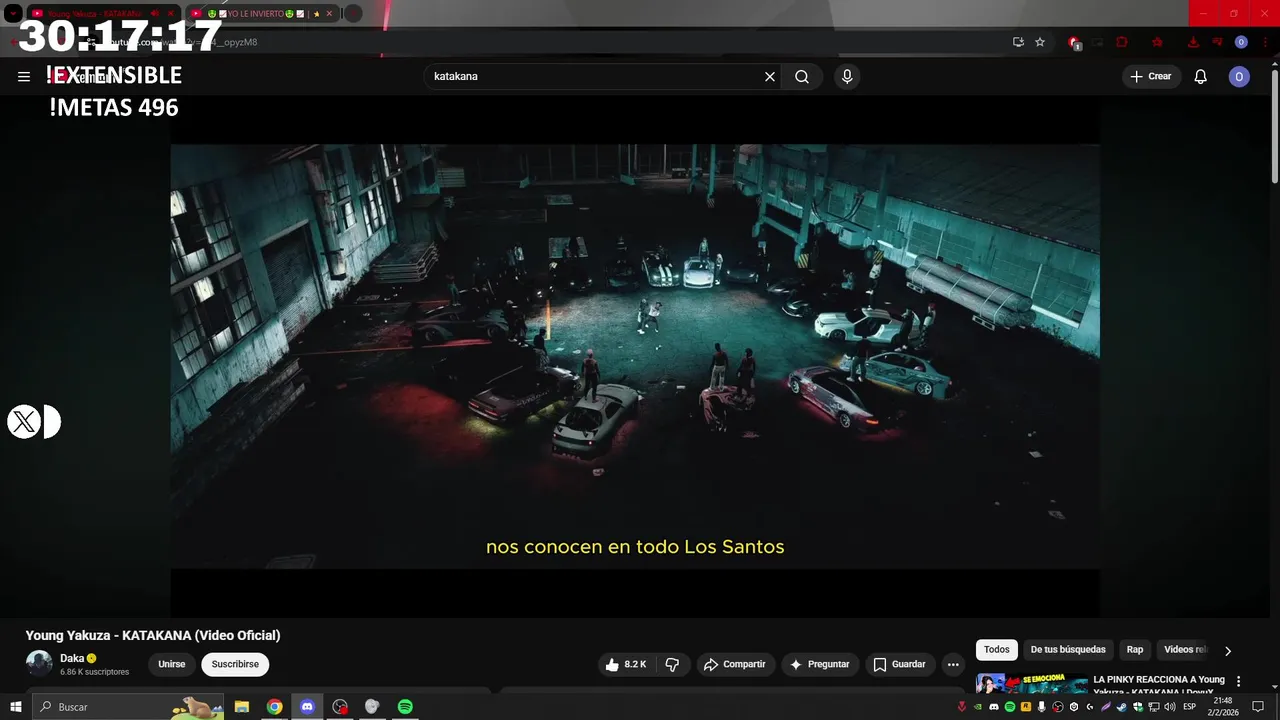
Task: Join the channel via Unirse
Action: [x=171, y=664]
